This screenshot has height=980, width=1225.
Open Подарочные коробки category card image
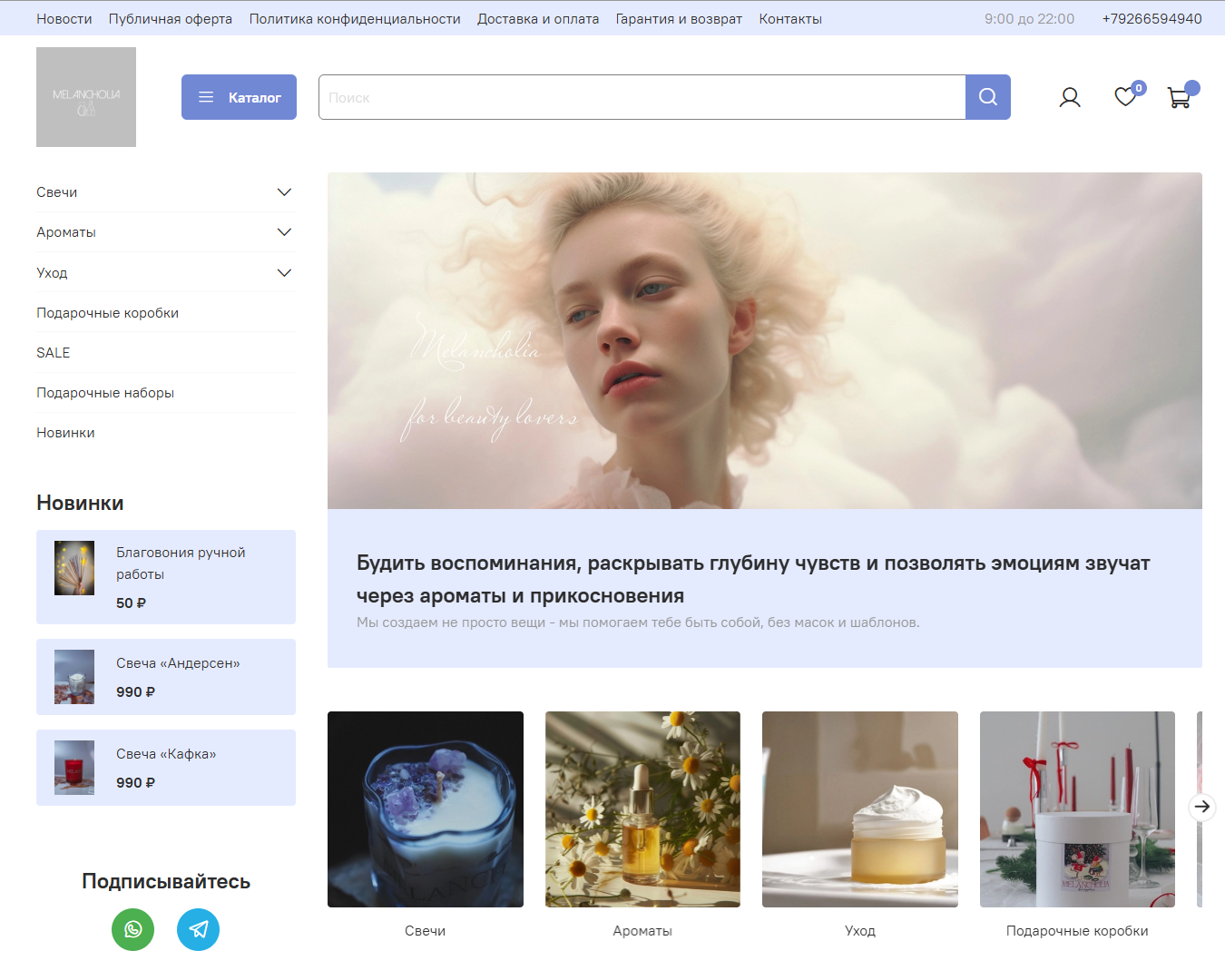1077,809
